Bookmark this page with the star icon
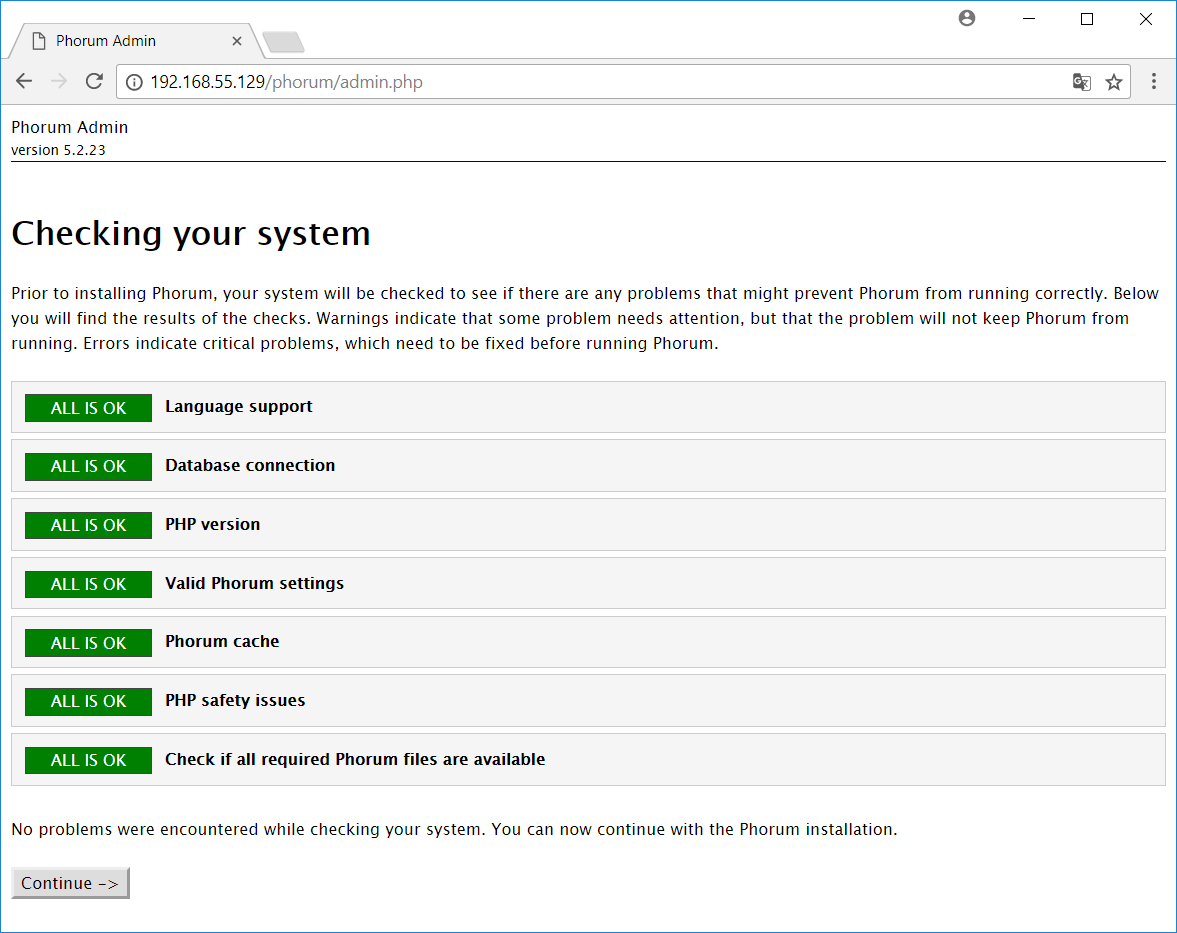Image resolution: width=1177 pixels, height=933 pixels. [1114, 82]
